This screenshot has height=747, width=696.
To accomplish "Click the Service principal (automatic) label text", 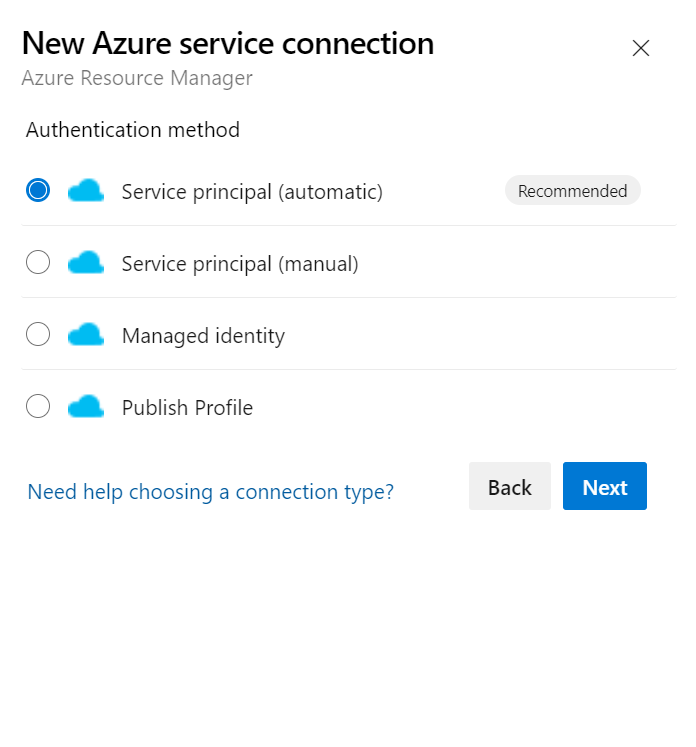I will (252, 192).
